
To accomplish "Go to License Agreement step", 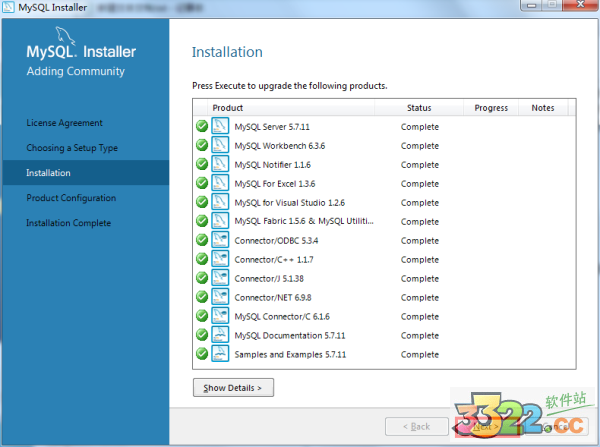I will click(64, 123).
